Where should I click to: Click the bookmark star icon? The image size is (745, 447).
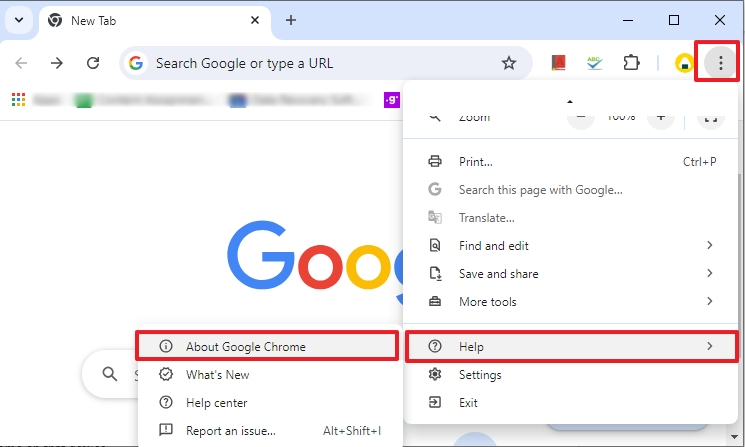point(509,63)
